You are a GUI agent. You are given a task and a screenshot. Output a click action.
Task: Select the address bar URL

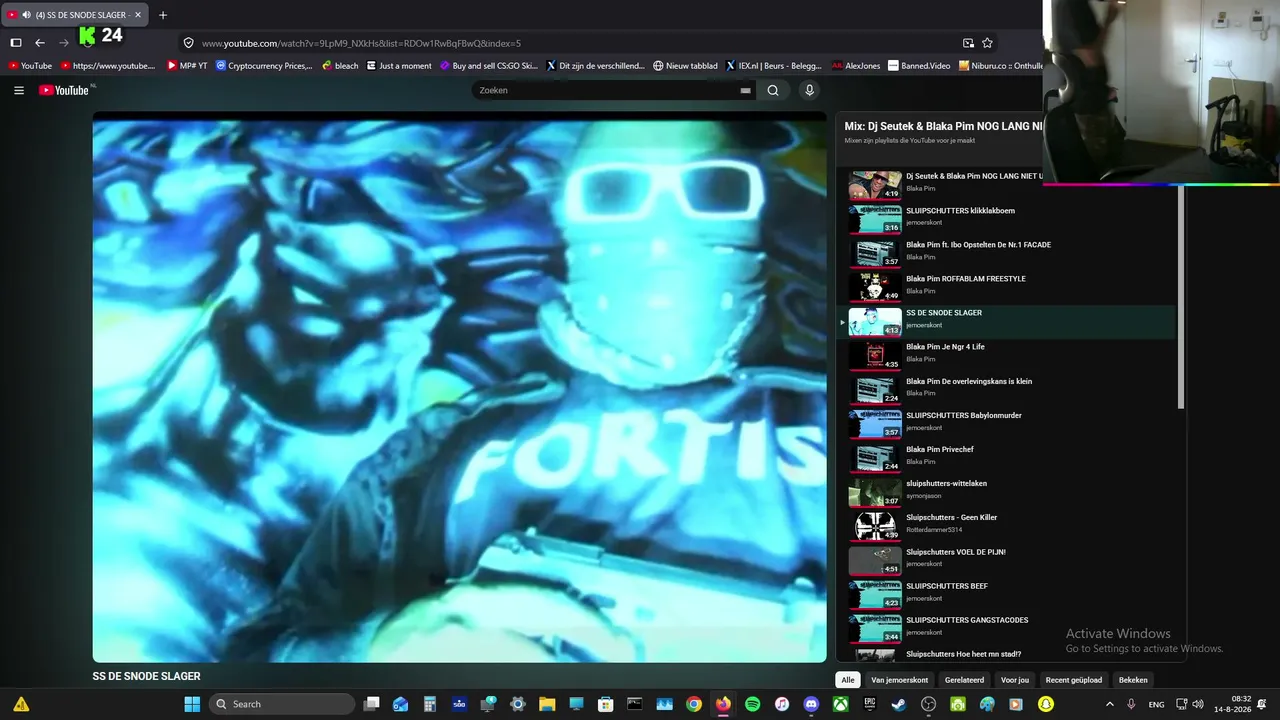[361, 43]
